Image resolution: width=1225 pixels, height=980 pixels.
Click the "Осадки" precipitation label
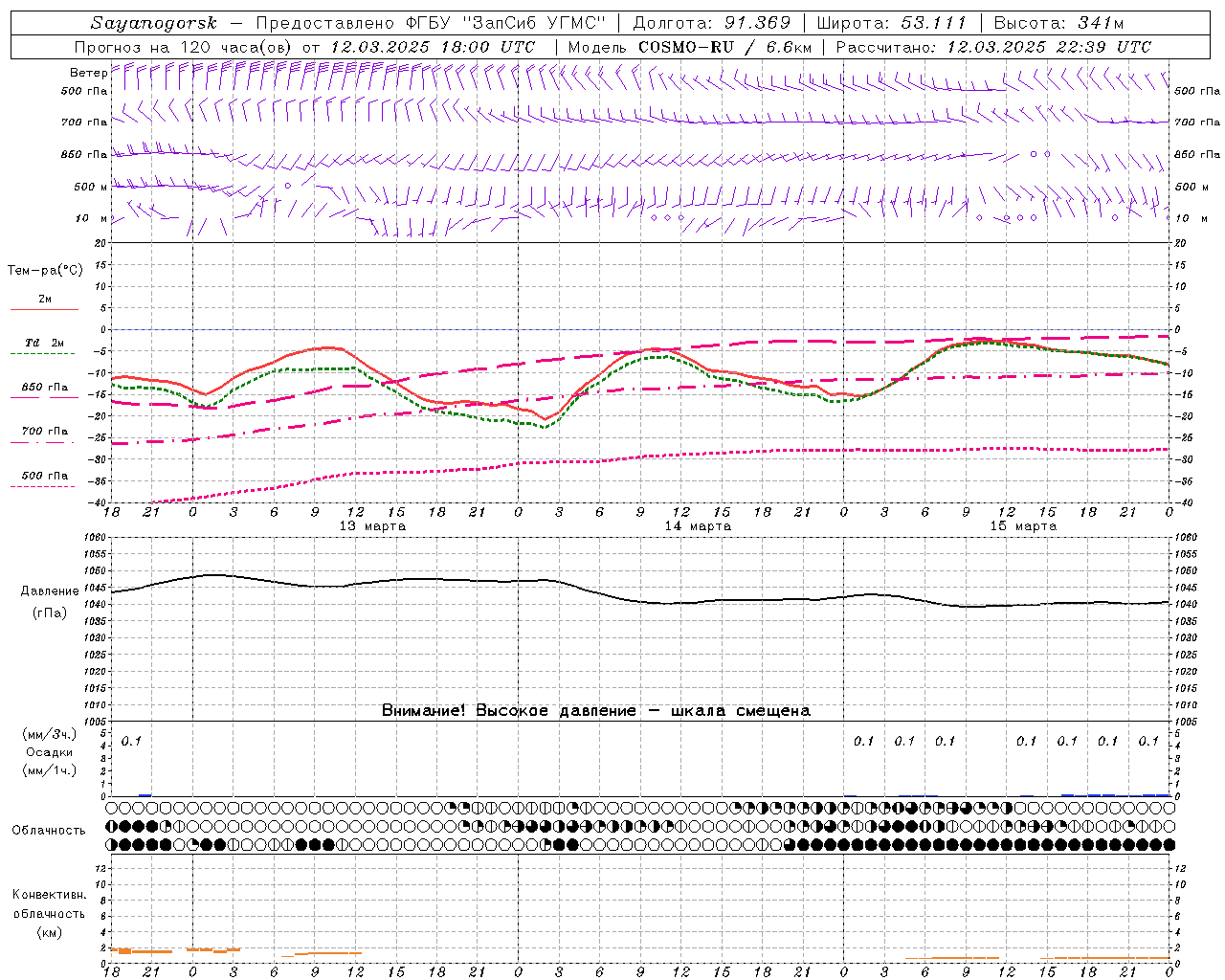50,752
